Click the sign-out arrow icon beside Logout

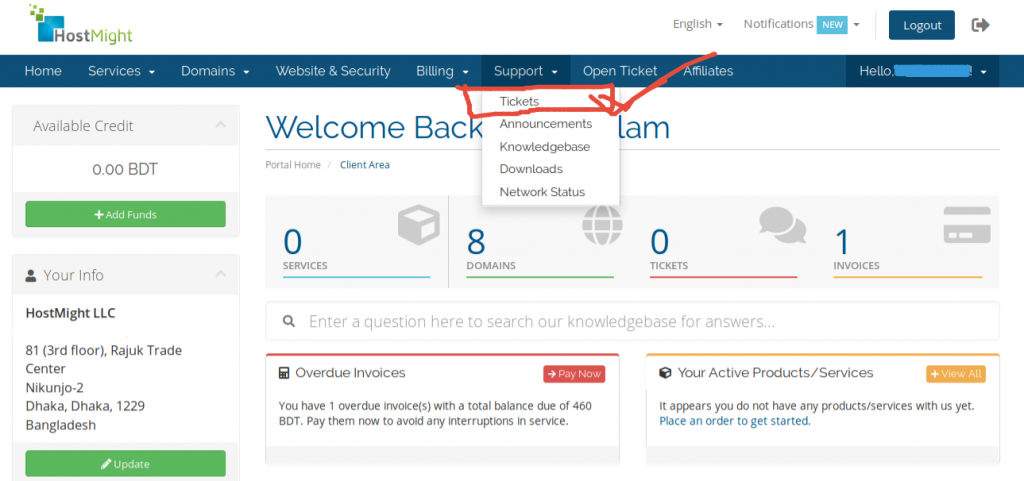(980, 25)
